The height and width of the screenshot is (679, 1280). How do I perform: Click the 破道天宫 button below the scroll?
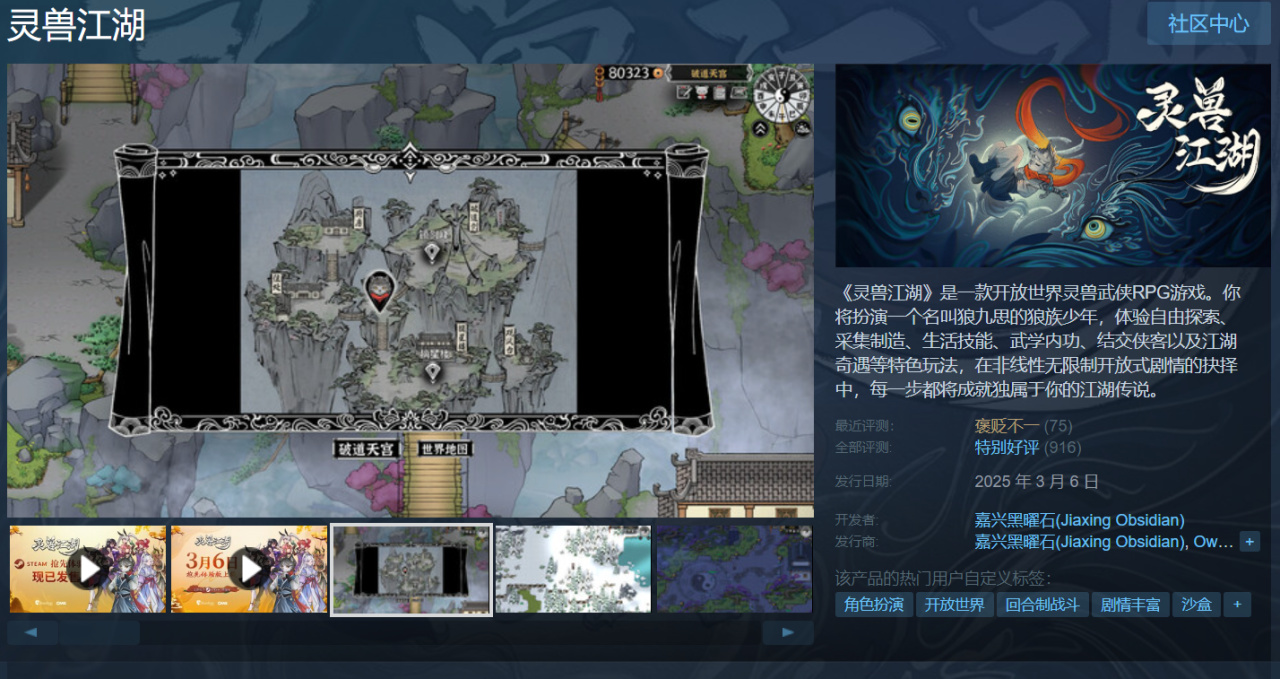[366, 449]
